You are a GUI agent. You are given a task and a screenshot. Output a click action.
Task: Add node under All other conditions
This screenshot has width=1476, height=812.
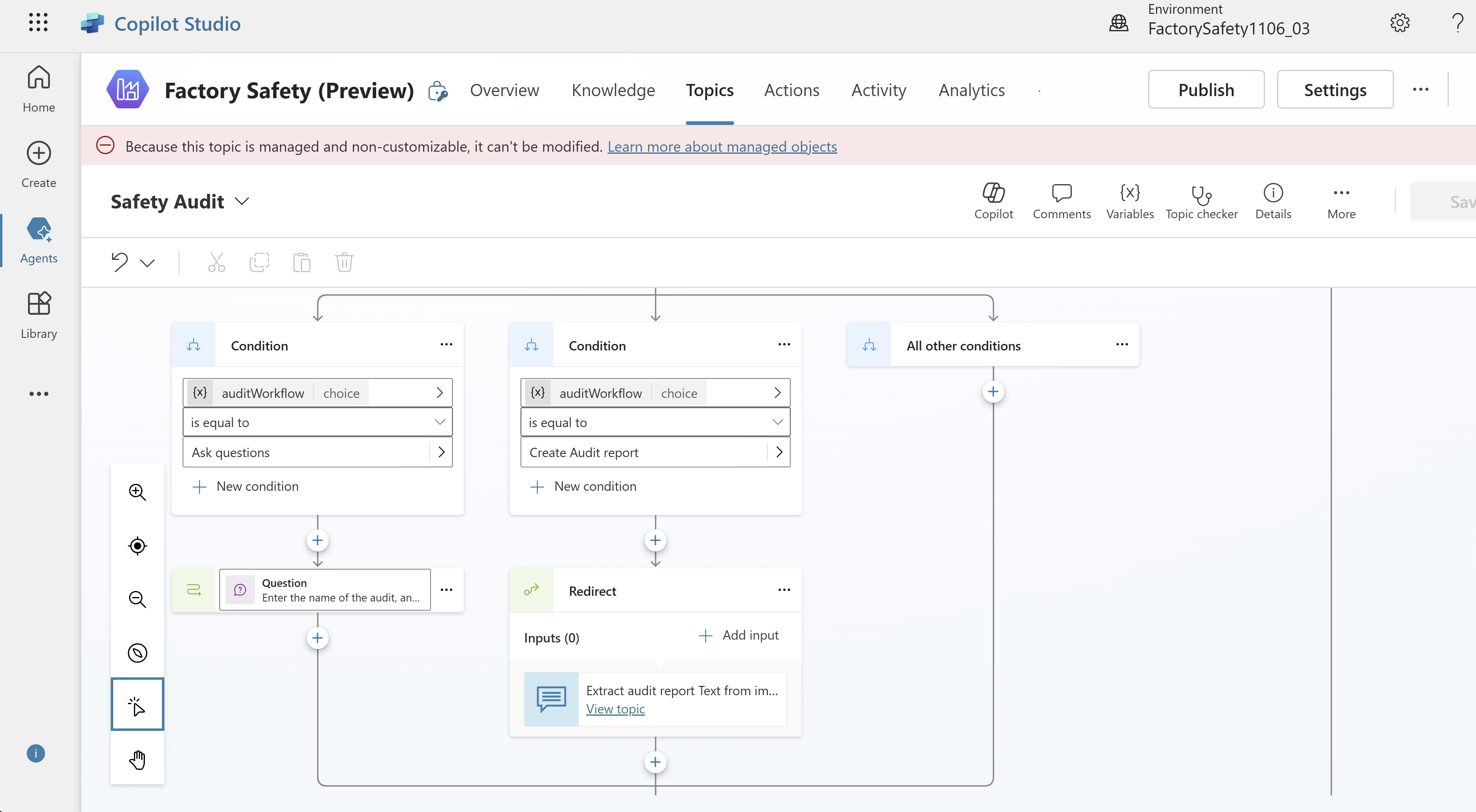pos(993,392)
